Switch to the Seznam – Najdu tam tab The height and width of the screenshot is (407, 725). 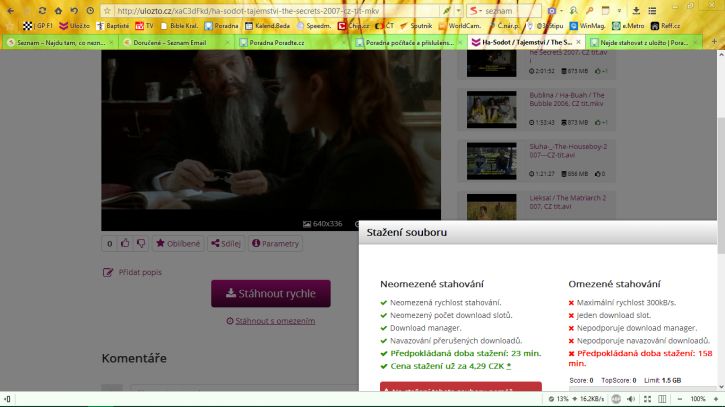(60, 43)
